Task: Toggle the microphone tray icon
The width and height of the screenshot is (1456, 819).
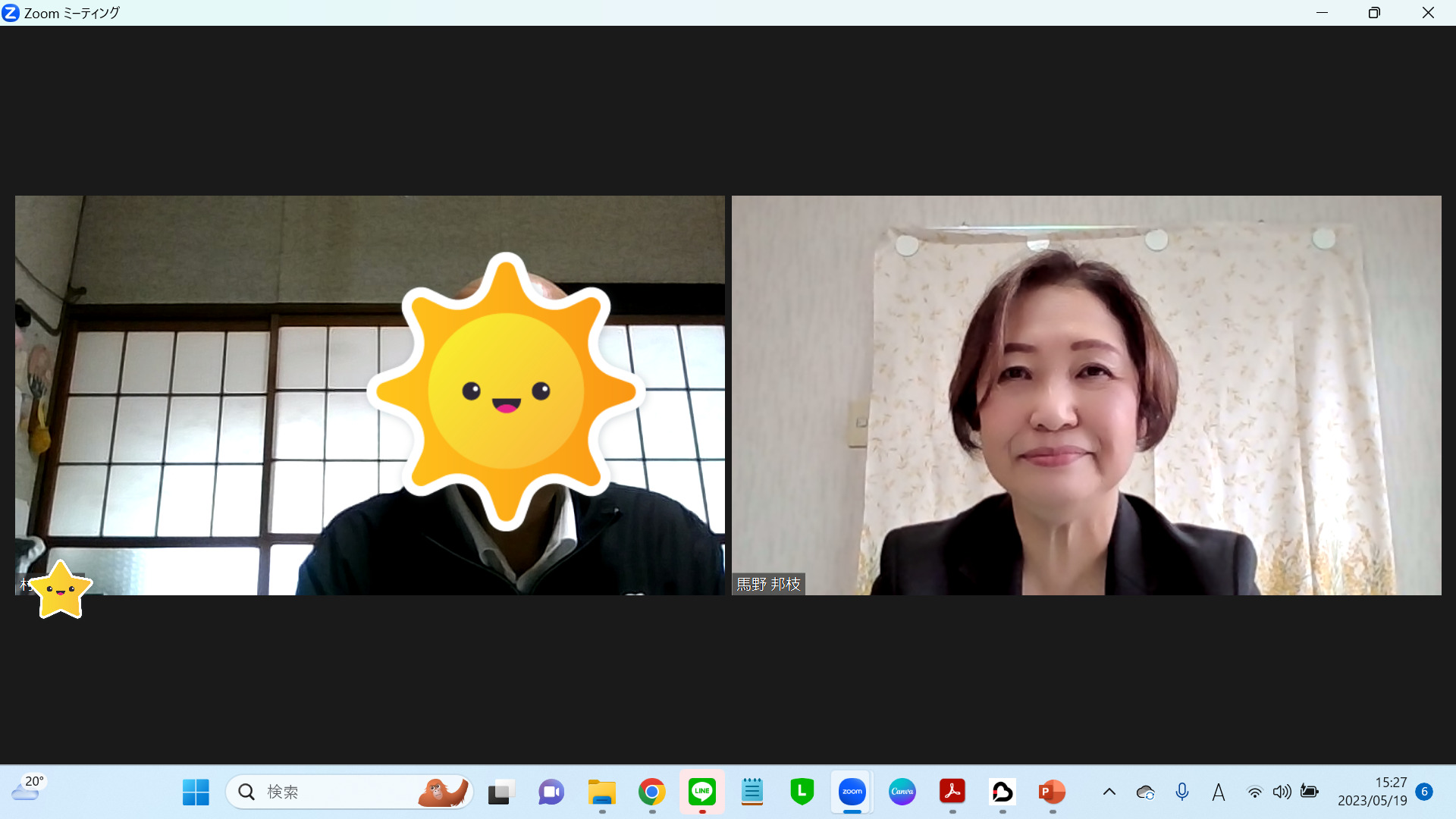Action: 1181,792
